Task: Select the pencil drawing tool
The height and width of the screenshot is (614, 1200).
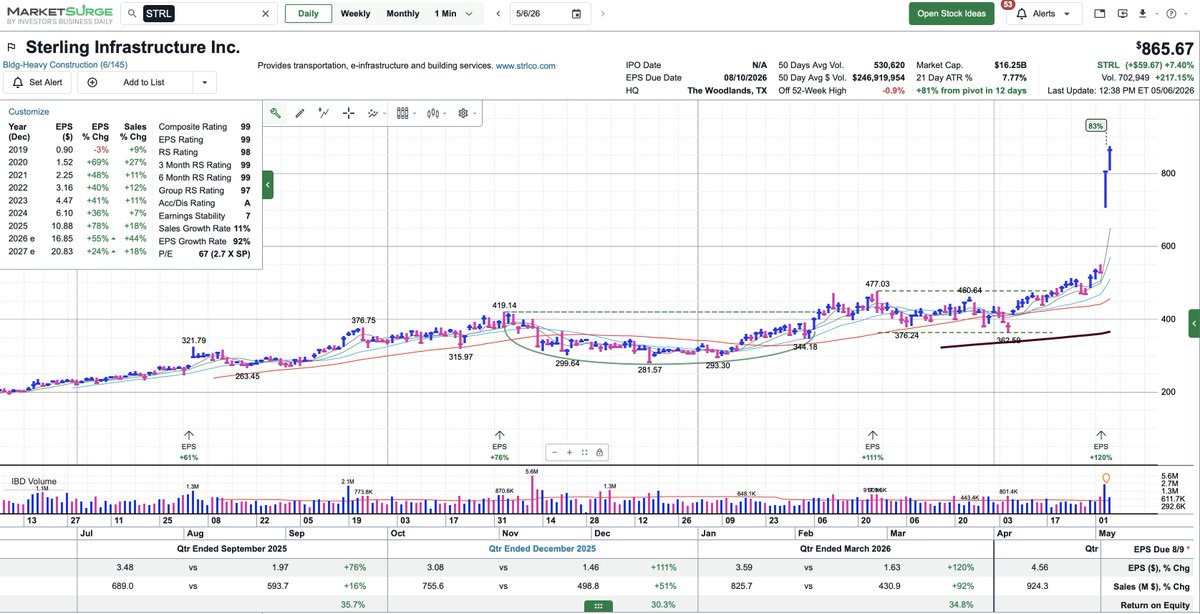Action: [300, 113]
